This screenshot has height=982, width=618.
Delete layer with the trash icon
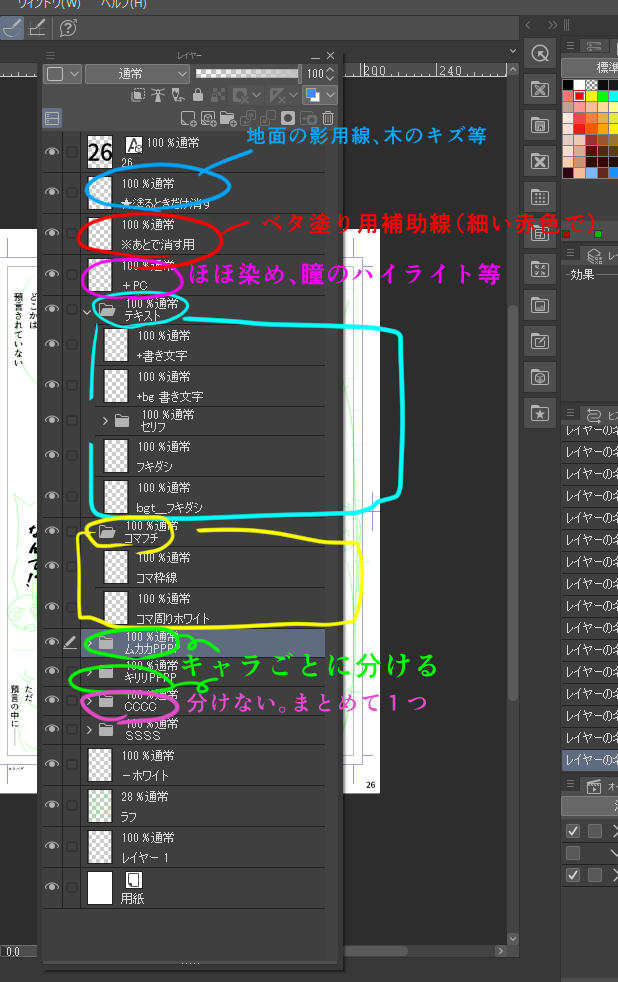pyautogui.click(x=327, y=118)
